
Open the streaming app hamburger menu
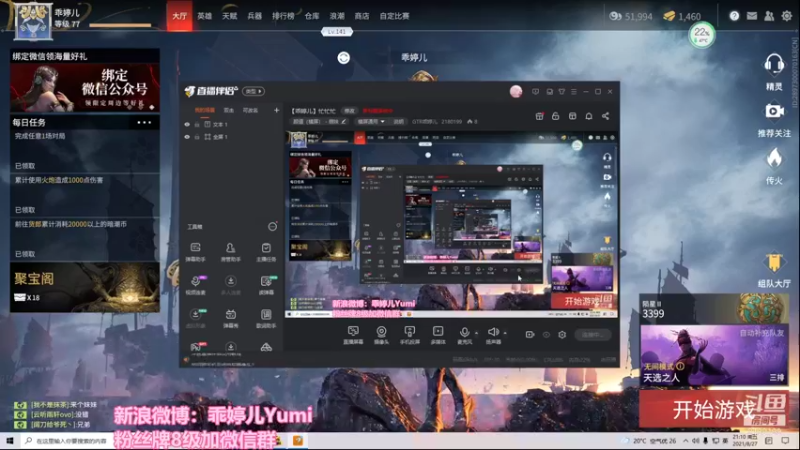tap(574, 92)
